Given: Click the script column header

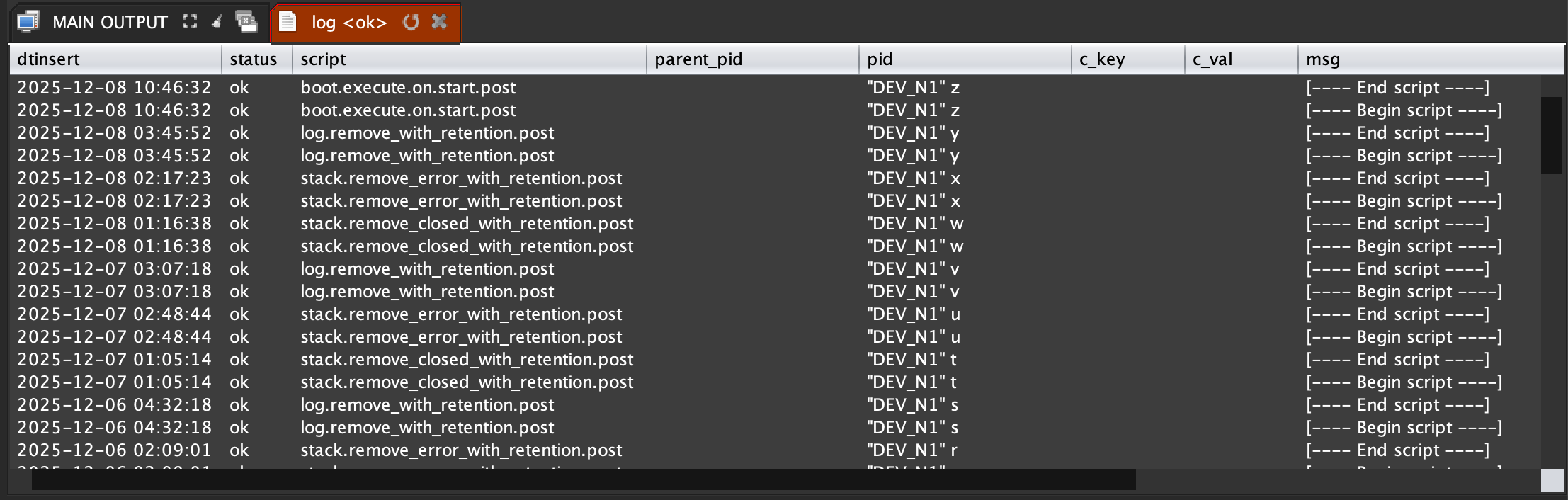Looking at the screenshot, I should (x=469, y=59).
